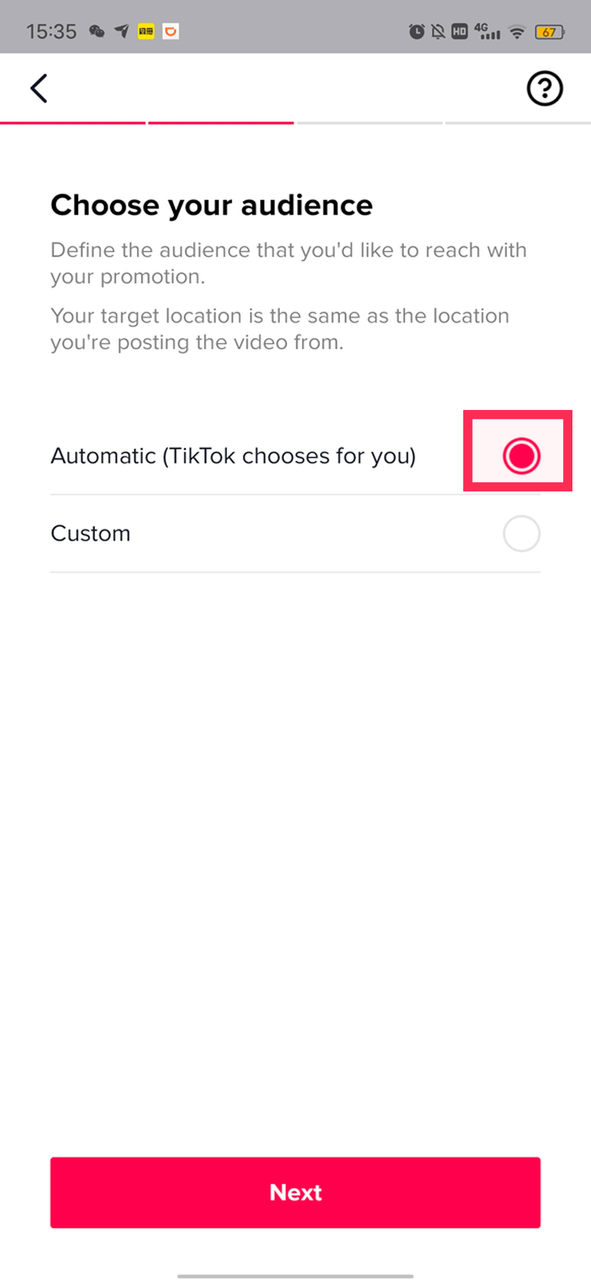591x1280 pixels.
Task: Tap the battery indicator showing 67
Action: click(551, 32)
